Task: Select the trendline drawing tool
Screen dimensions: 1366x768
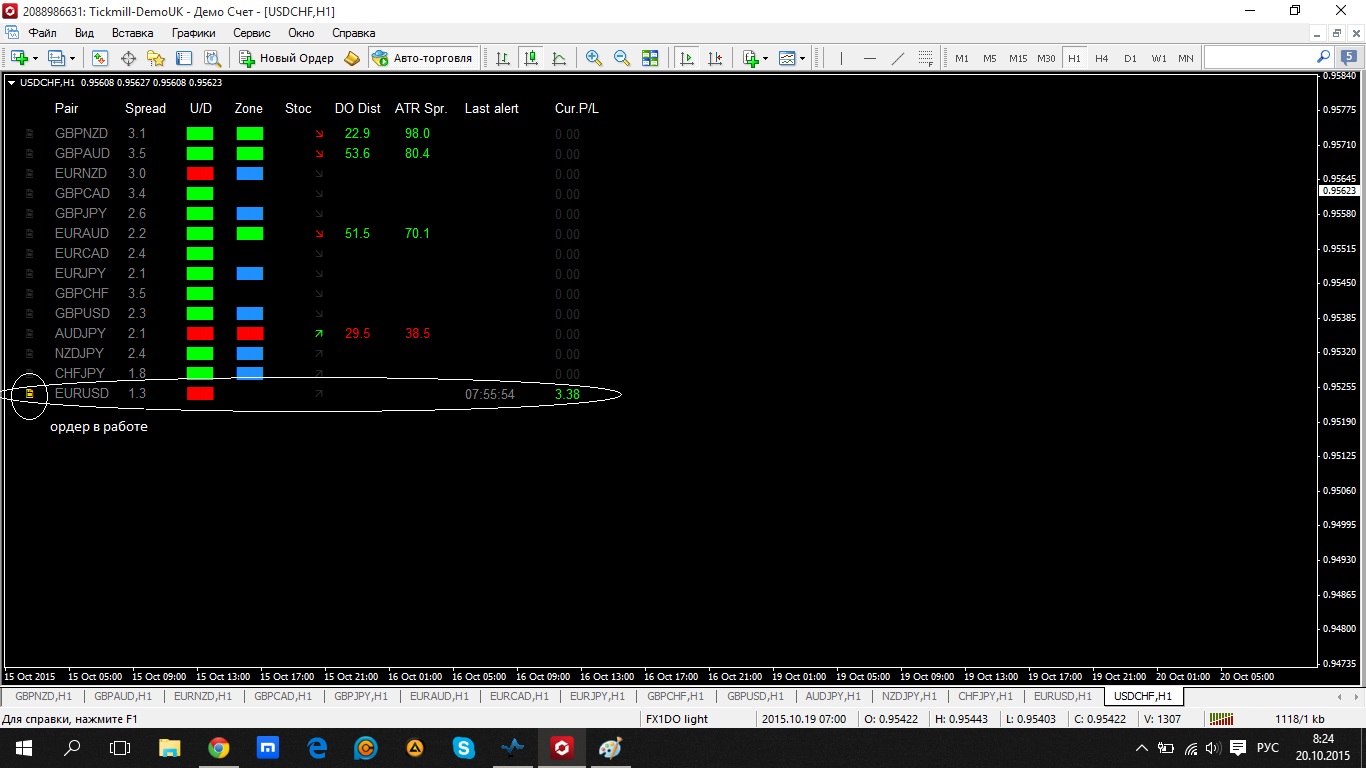Action: coord(897,58)
